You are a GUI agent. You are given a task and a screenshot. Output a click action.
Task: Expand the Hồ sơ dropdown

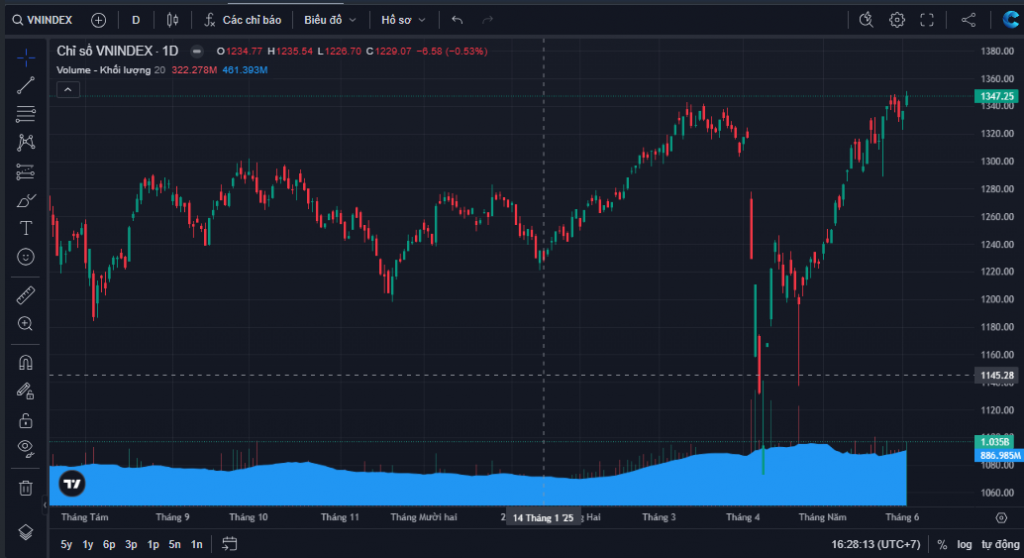403,20
